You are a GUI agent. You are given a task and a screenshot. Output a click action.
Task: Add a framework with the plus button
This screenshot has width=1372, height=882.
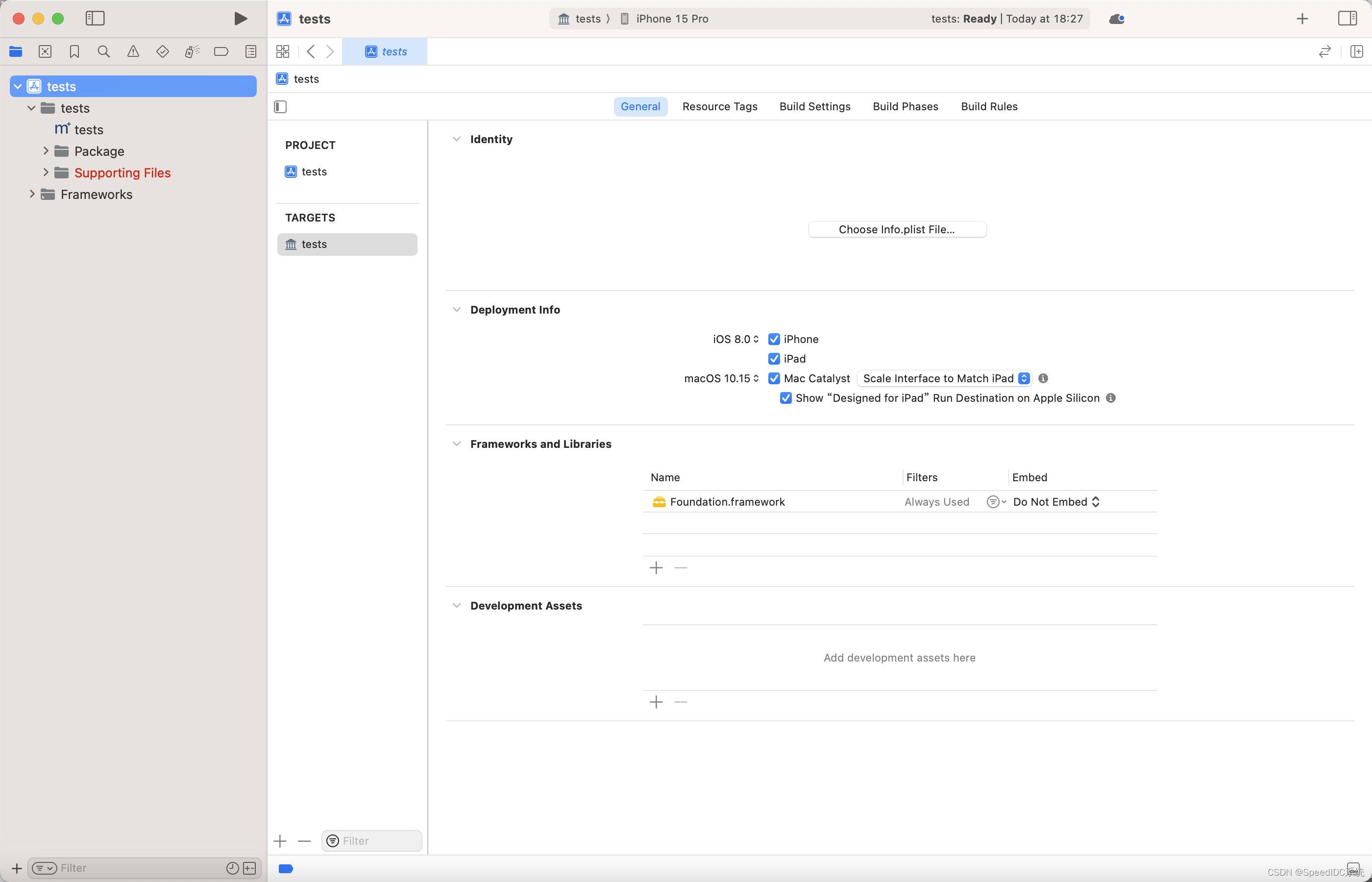pyautogui.click(x=656, y=567)
